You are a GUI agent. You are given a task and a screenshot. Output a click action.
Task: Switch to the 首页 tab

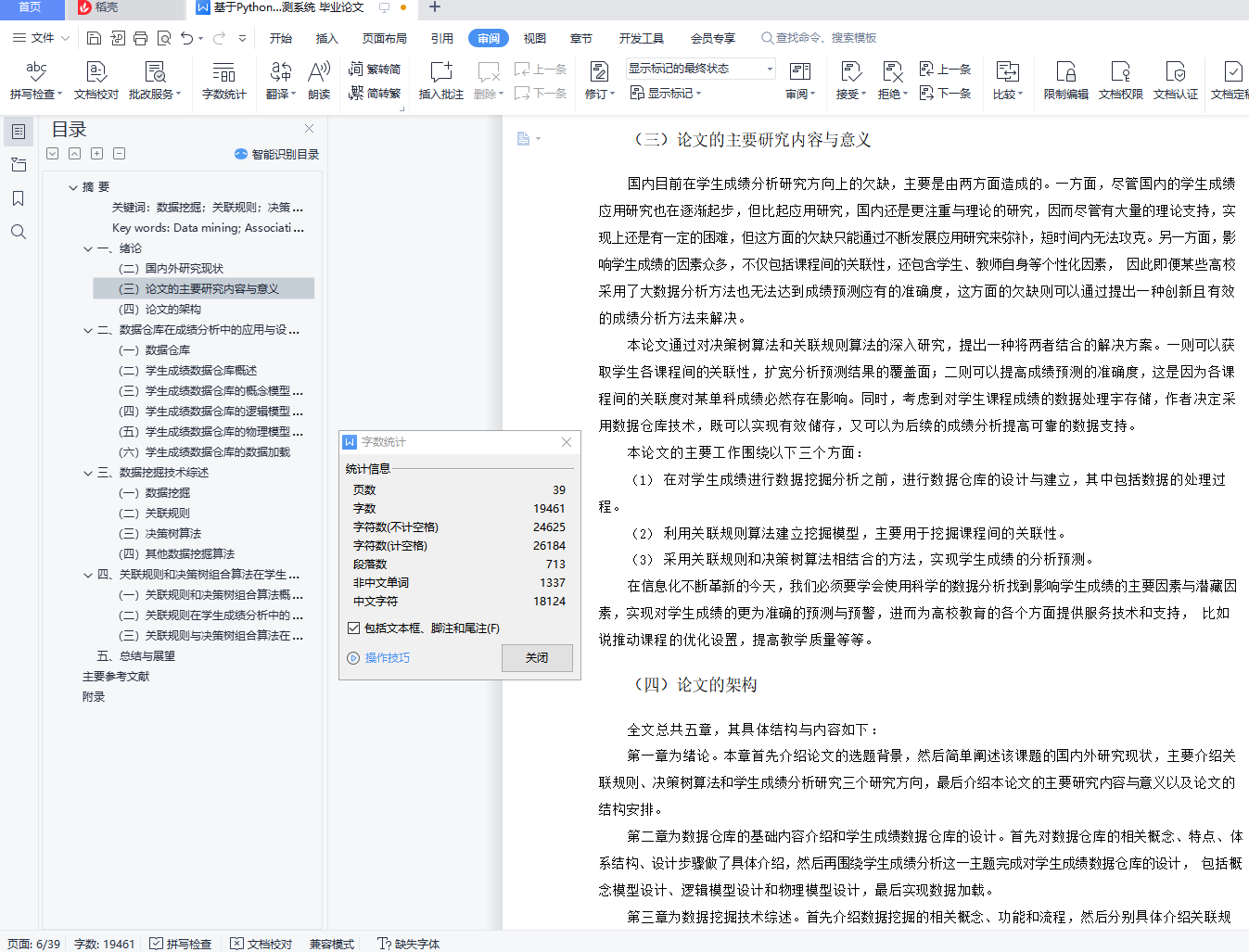pyautogui.click(x=31, y=7)
